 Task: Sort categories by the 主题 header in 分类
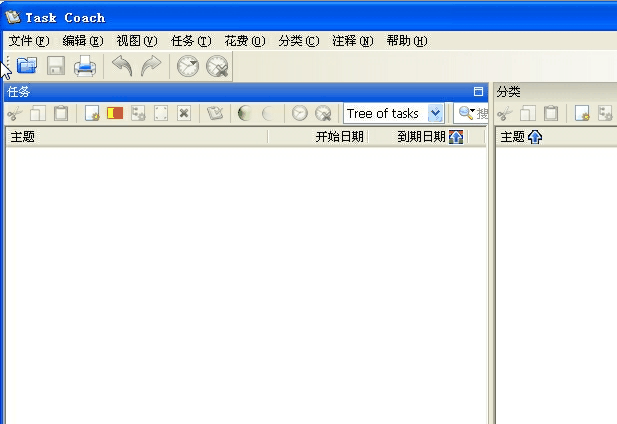(x=556, y=137)
